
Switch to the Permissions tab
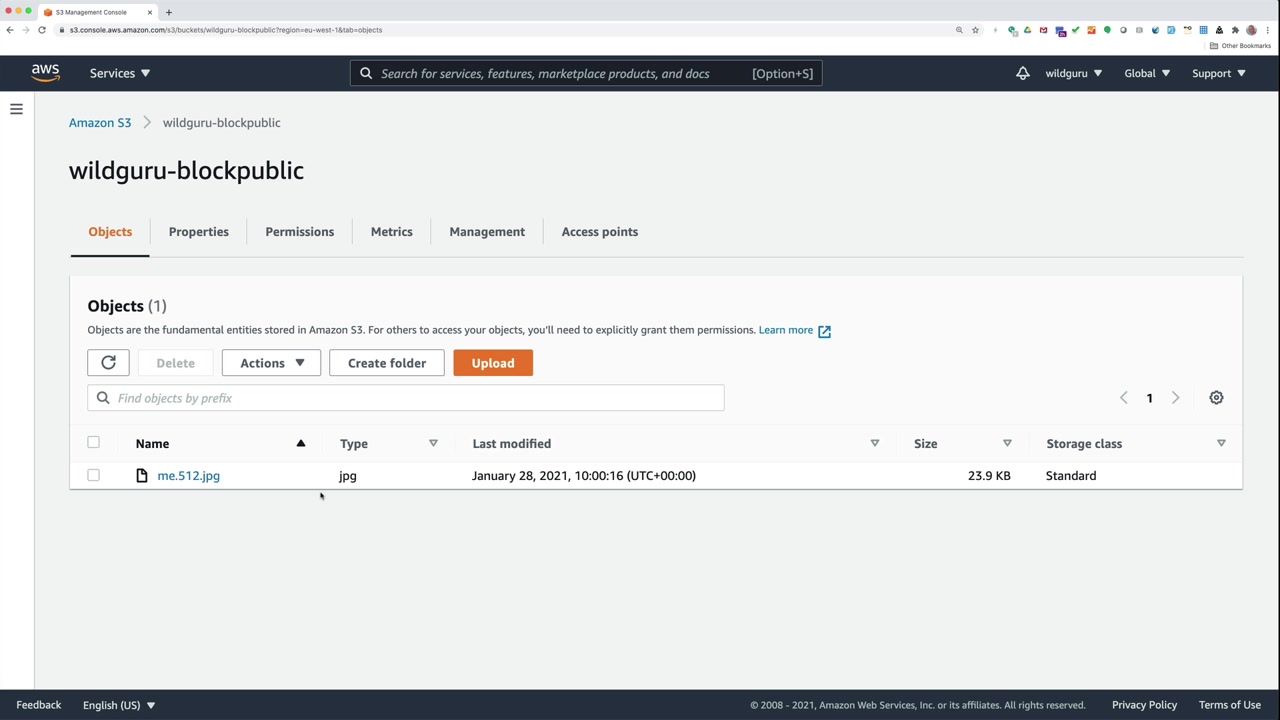[x=300, y=232]
